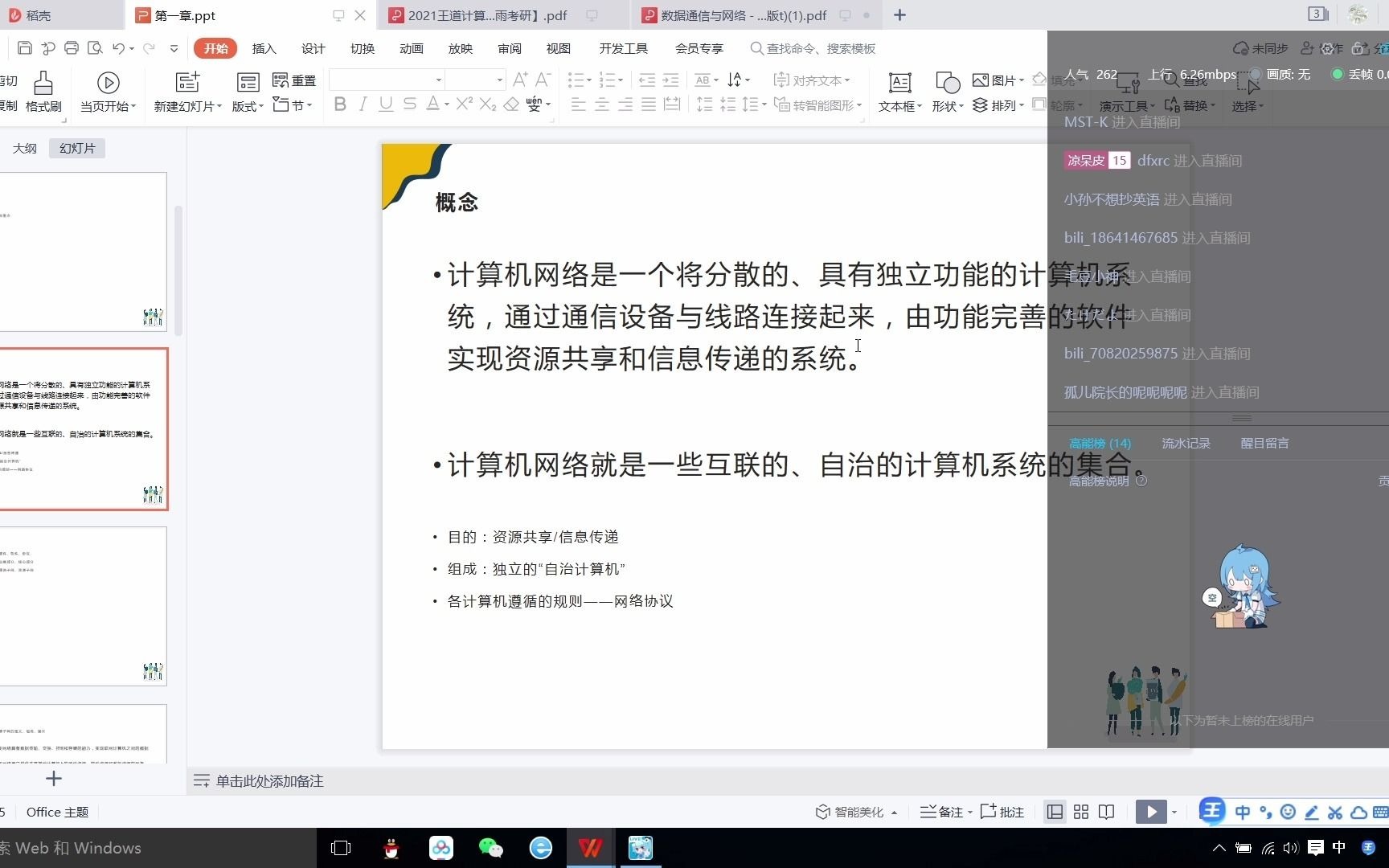Click the Undo arrow icon
Screen dimensions: 1389x868
point(118,48)
